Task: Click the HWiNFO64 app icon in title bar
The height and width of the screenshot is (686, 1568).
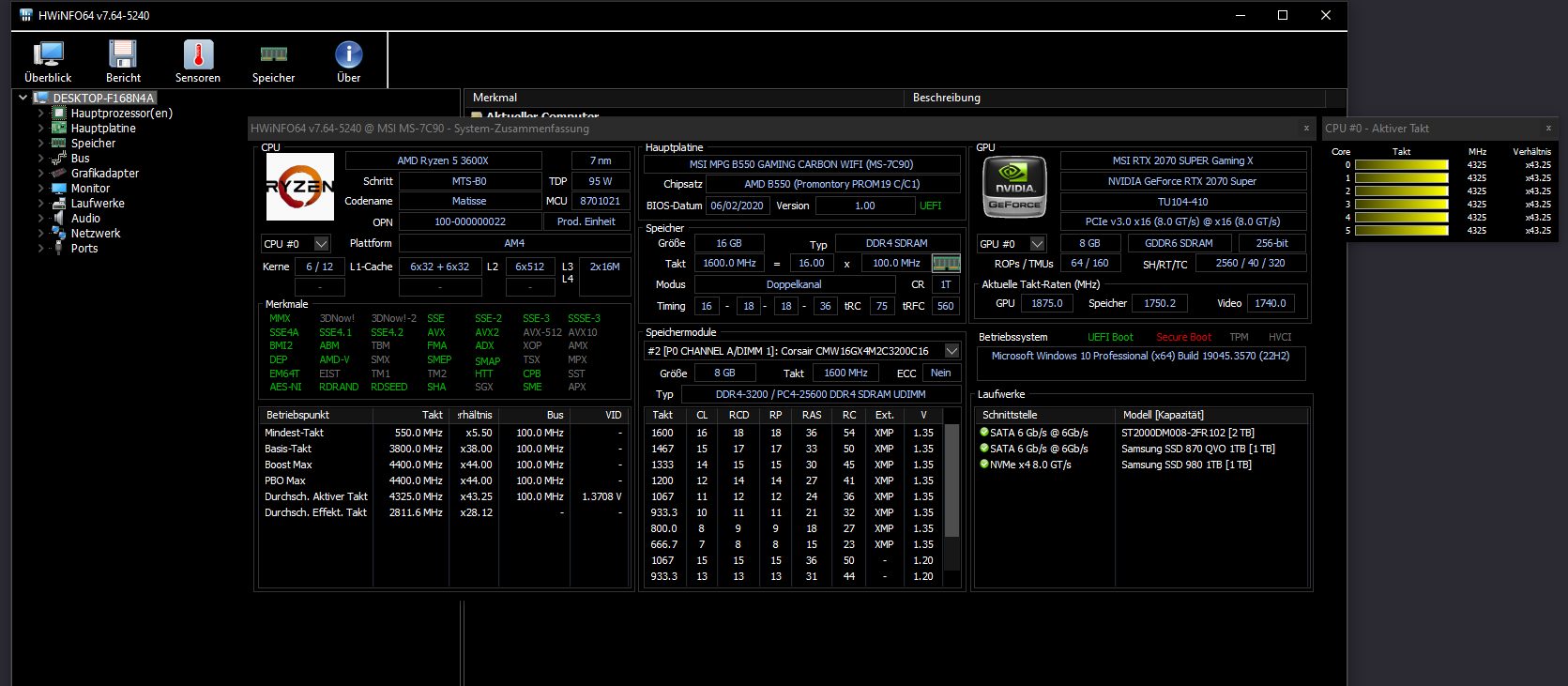Action: point(26,15)
